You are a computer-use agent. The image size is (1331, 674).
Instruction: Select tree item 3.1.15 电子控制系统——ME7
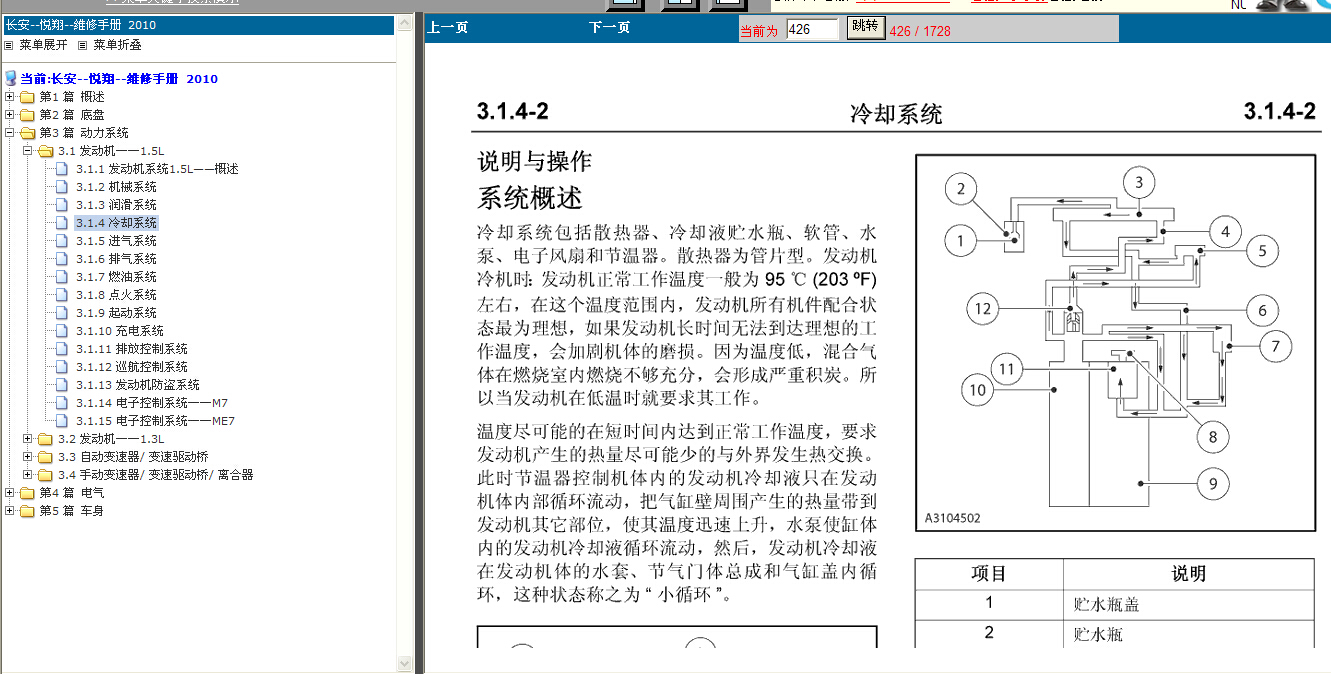tap(156, 421)
